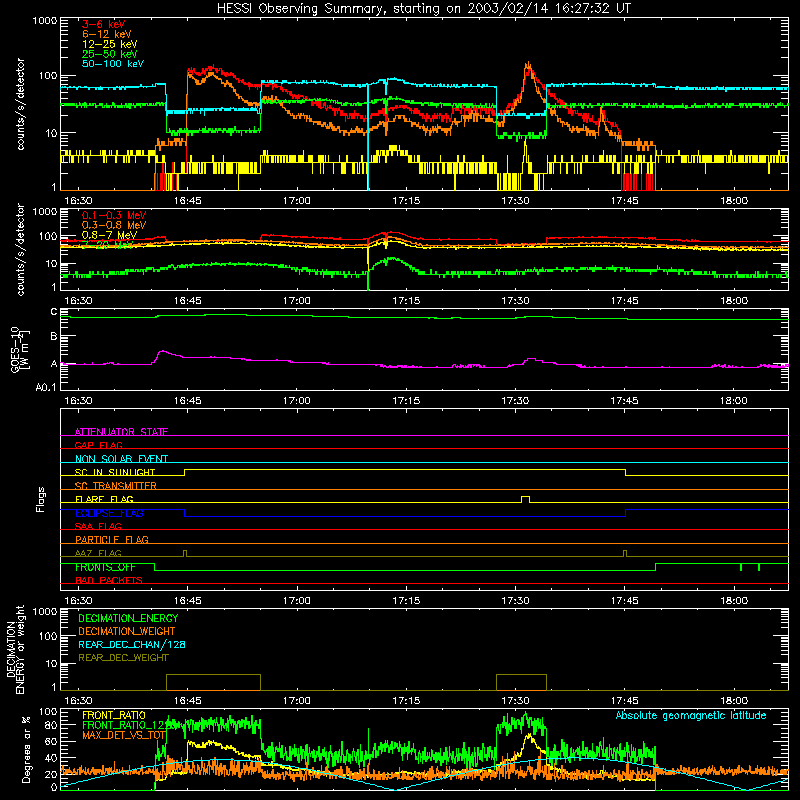800x800 pixels.
Task: Click the A0.1 label on GOES axis
Action: pos(46,387)
